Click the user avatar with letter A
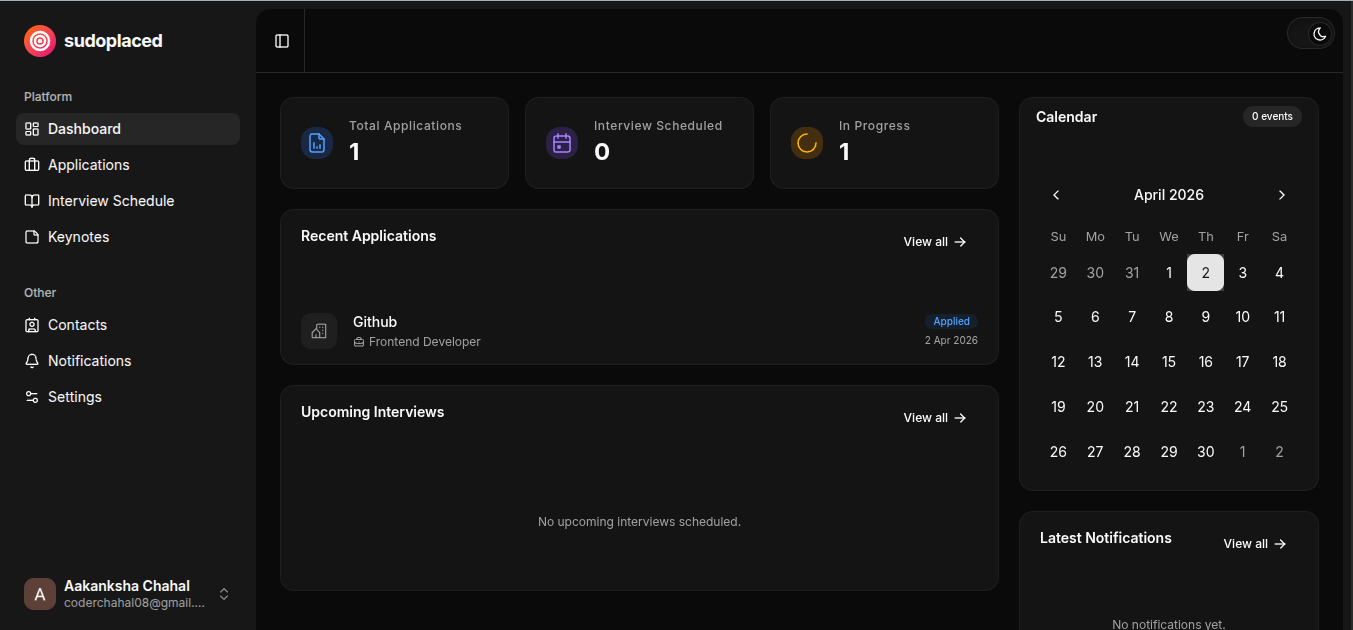The width and height of the screenshot is (1353, 630). [x=40, y=594]
